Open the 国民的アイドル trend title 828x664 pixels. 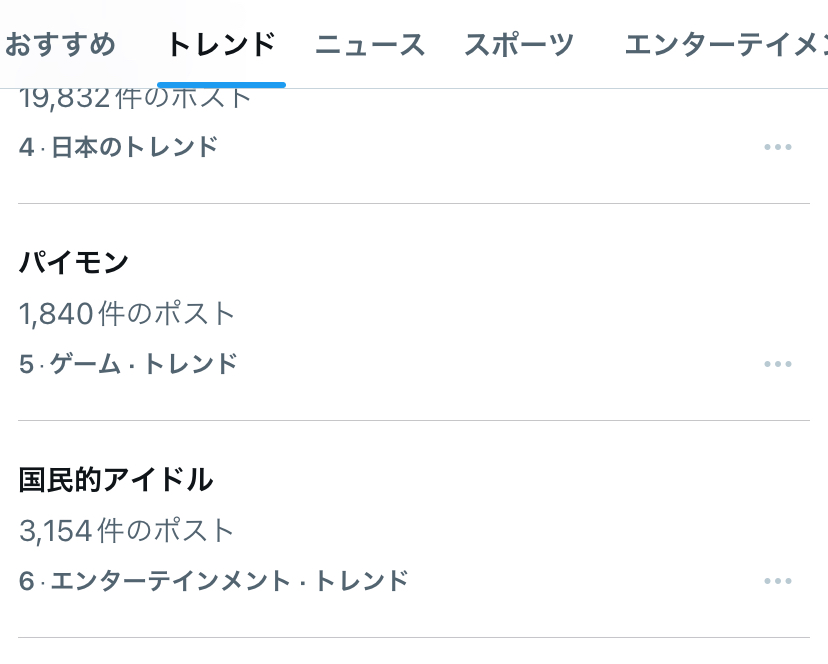[x=116, y=480]
